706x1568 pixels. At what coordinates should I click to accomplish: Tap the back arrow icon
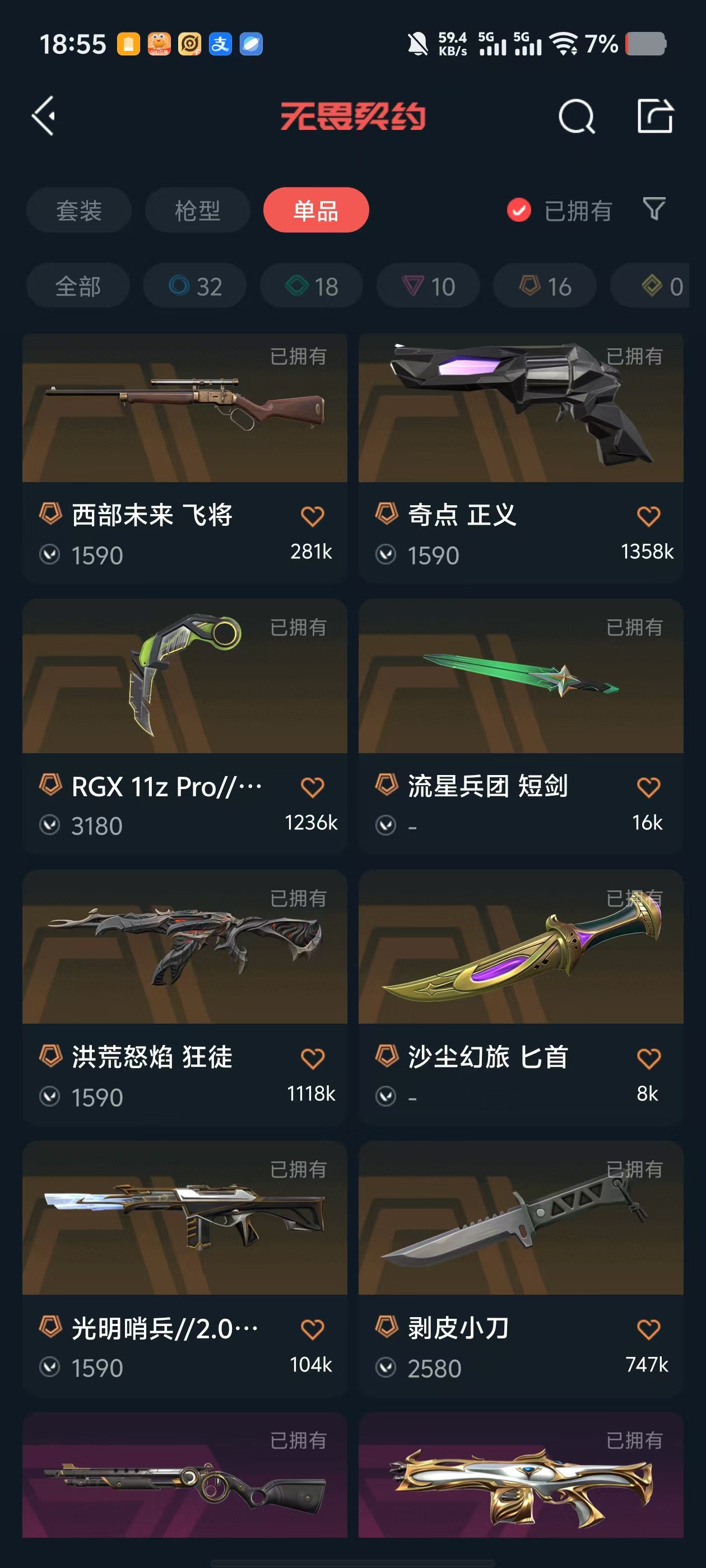(x=44, y=116)
